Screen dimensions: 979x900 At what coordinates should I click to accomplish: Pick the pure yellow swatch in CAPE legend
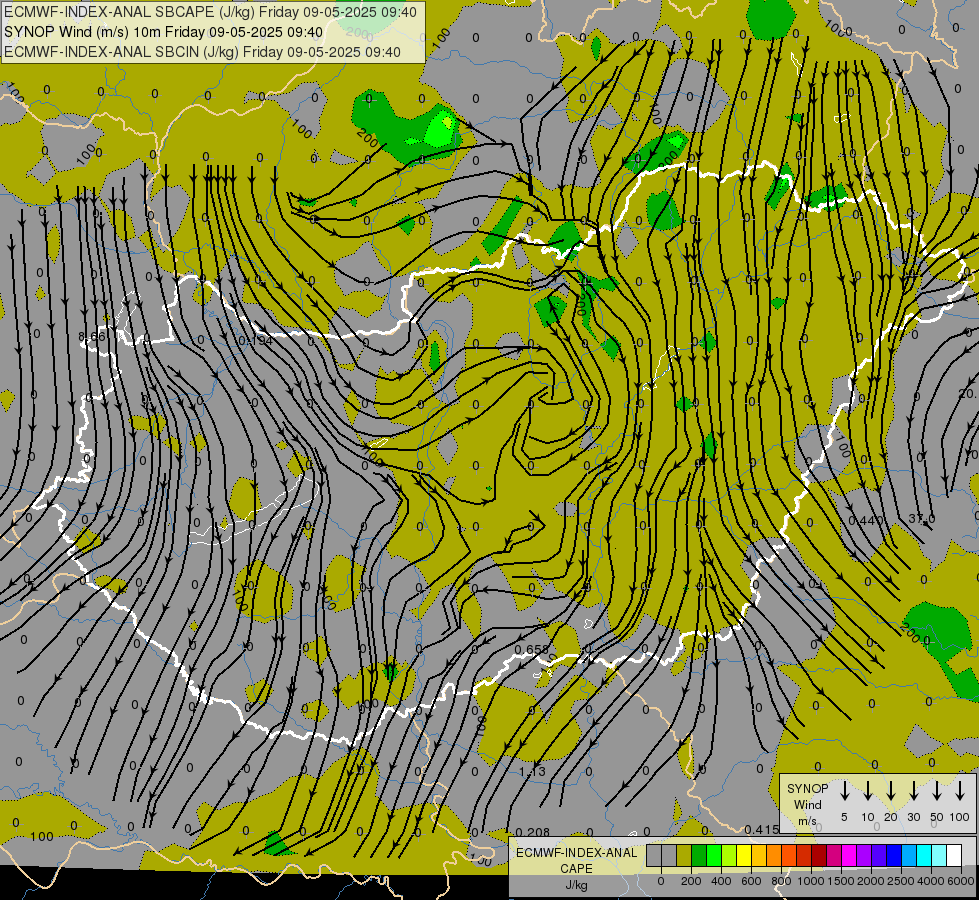point(744,855)
